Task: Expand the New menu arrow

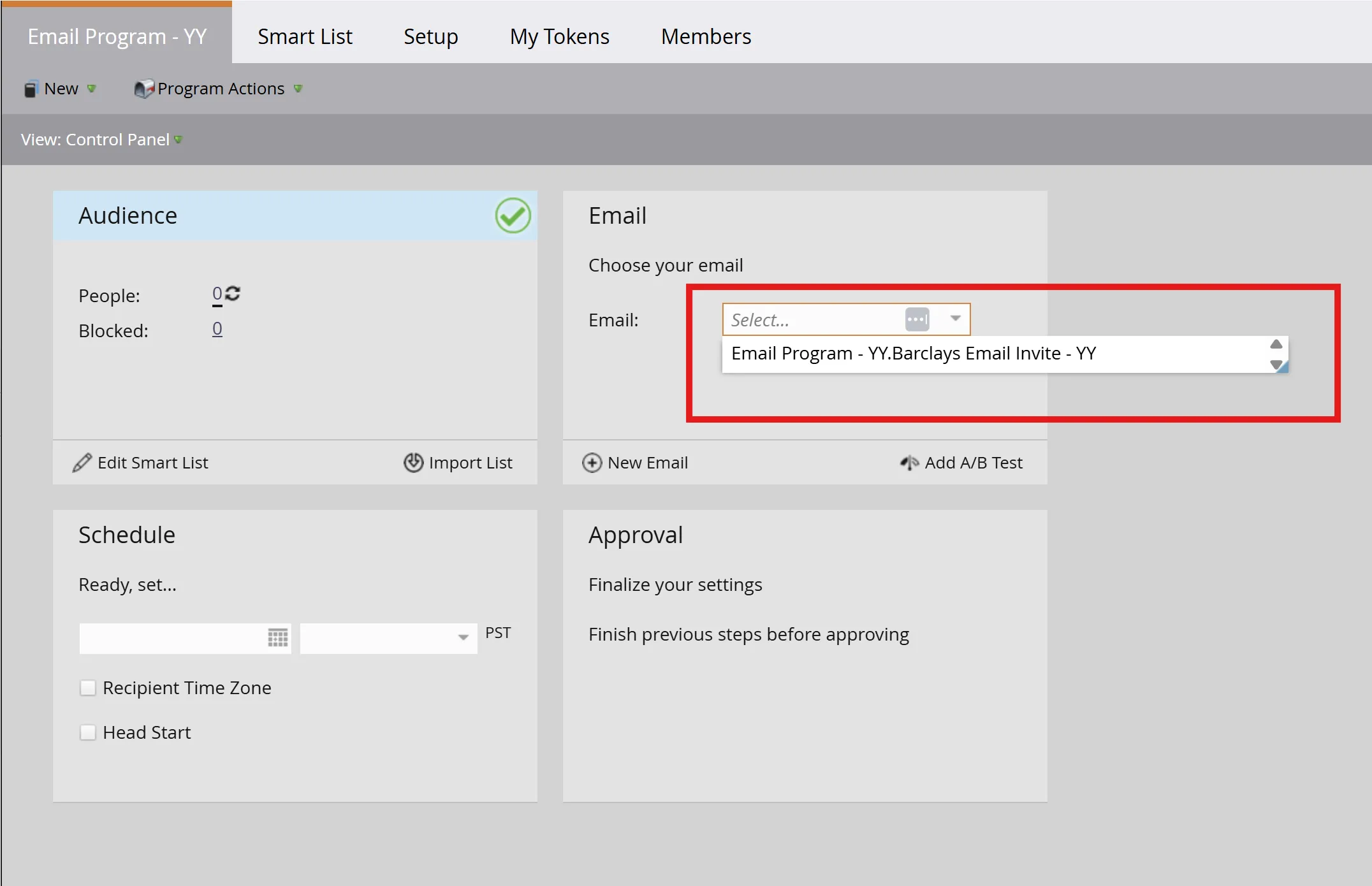Action: 92,89
